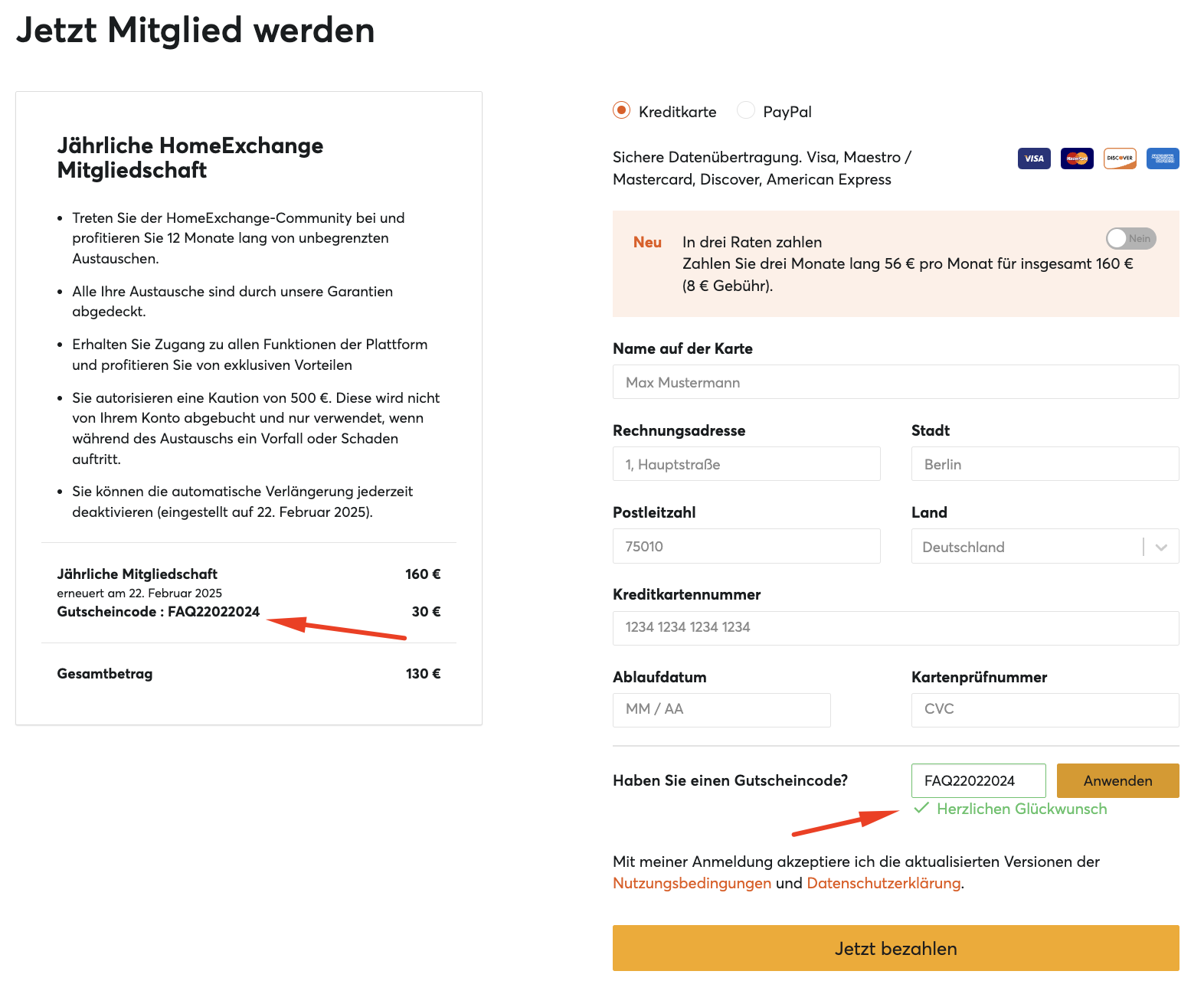Click the green checkmark beside Herzlichen Glückwunsch
This screenshot has width=1204, height=994.
[921, 808]
